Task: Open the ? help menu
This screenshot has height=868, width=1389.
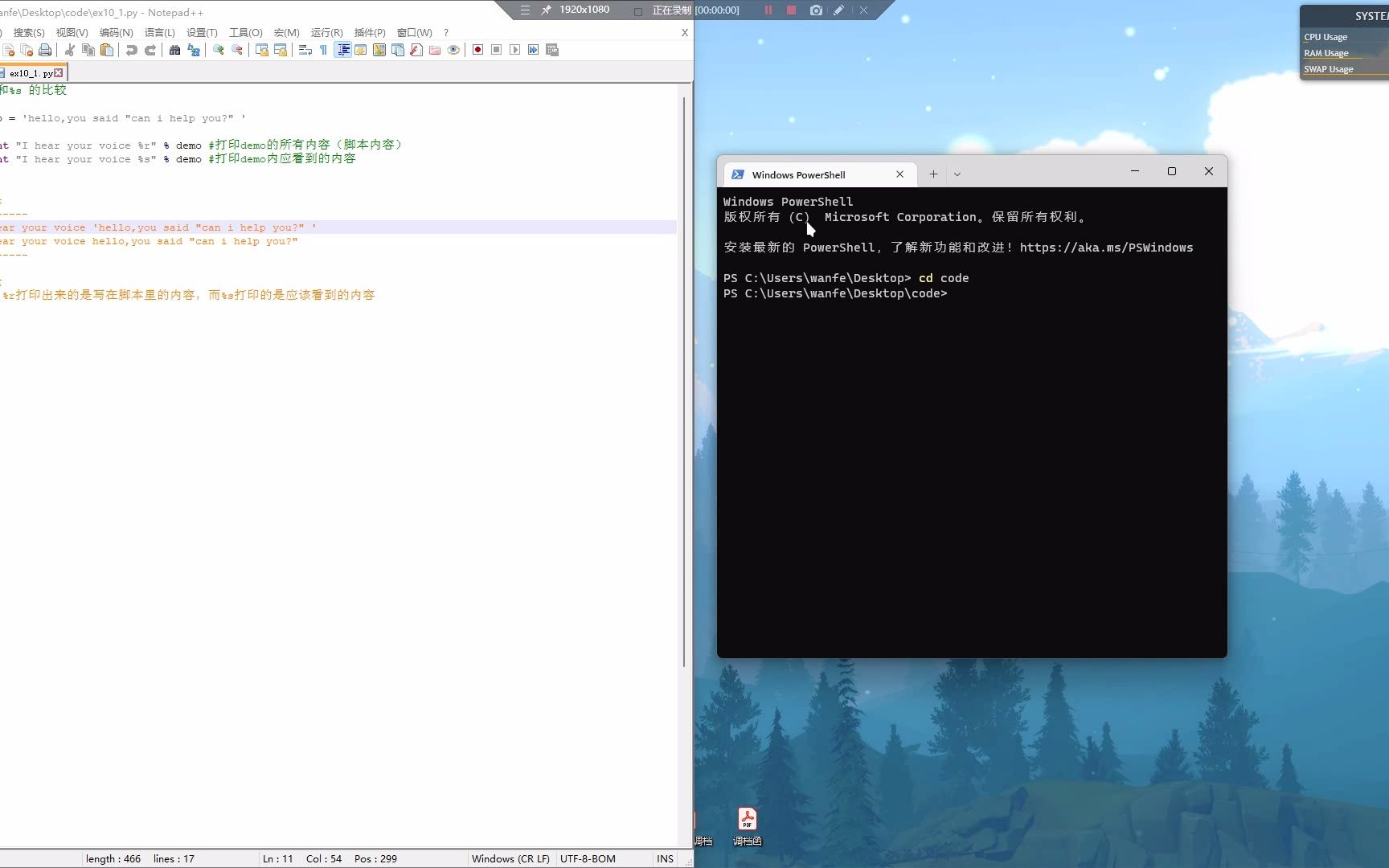Action: pos(446,33)
